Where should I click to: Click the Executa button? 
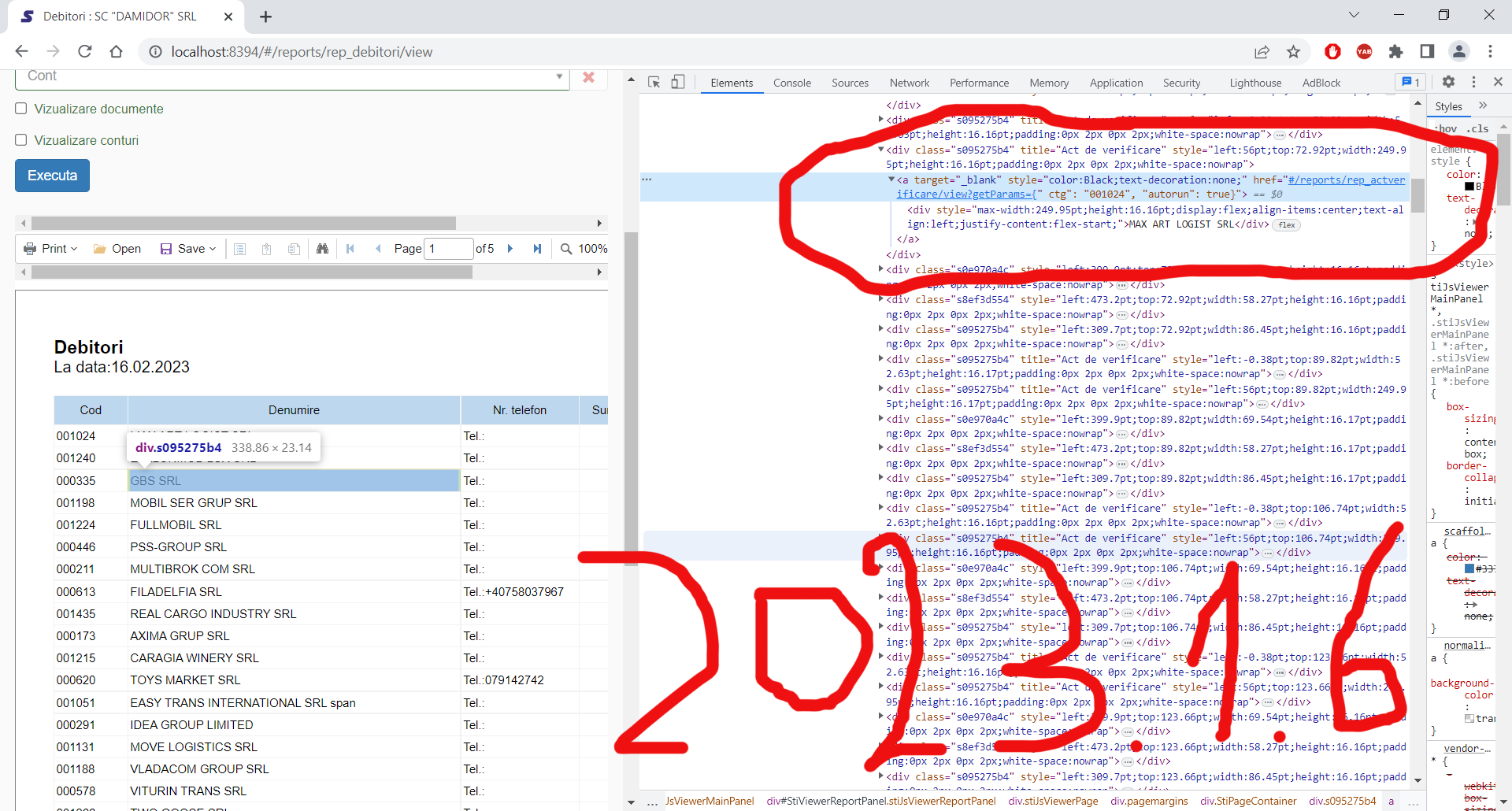click(52, 176)
